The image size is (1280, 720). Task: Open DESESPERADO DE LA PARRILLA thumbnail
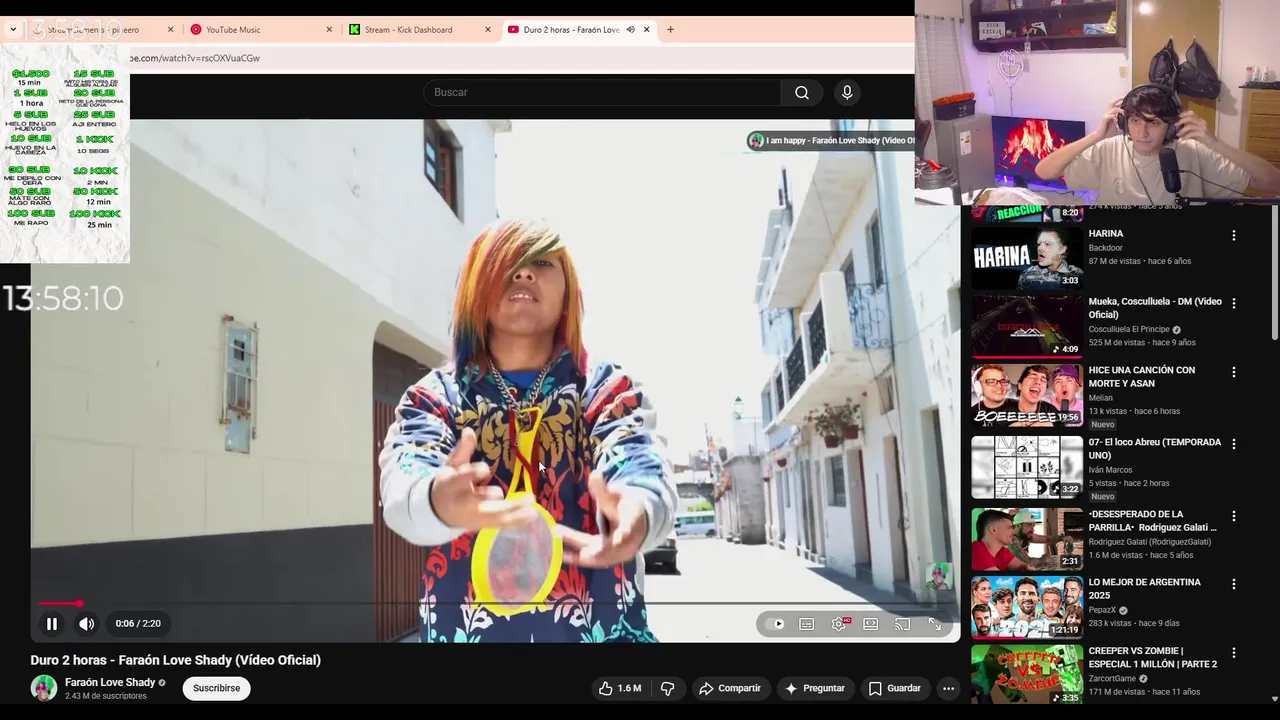(x=1027, y=539)
